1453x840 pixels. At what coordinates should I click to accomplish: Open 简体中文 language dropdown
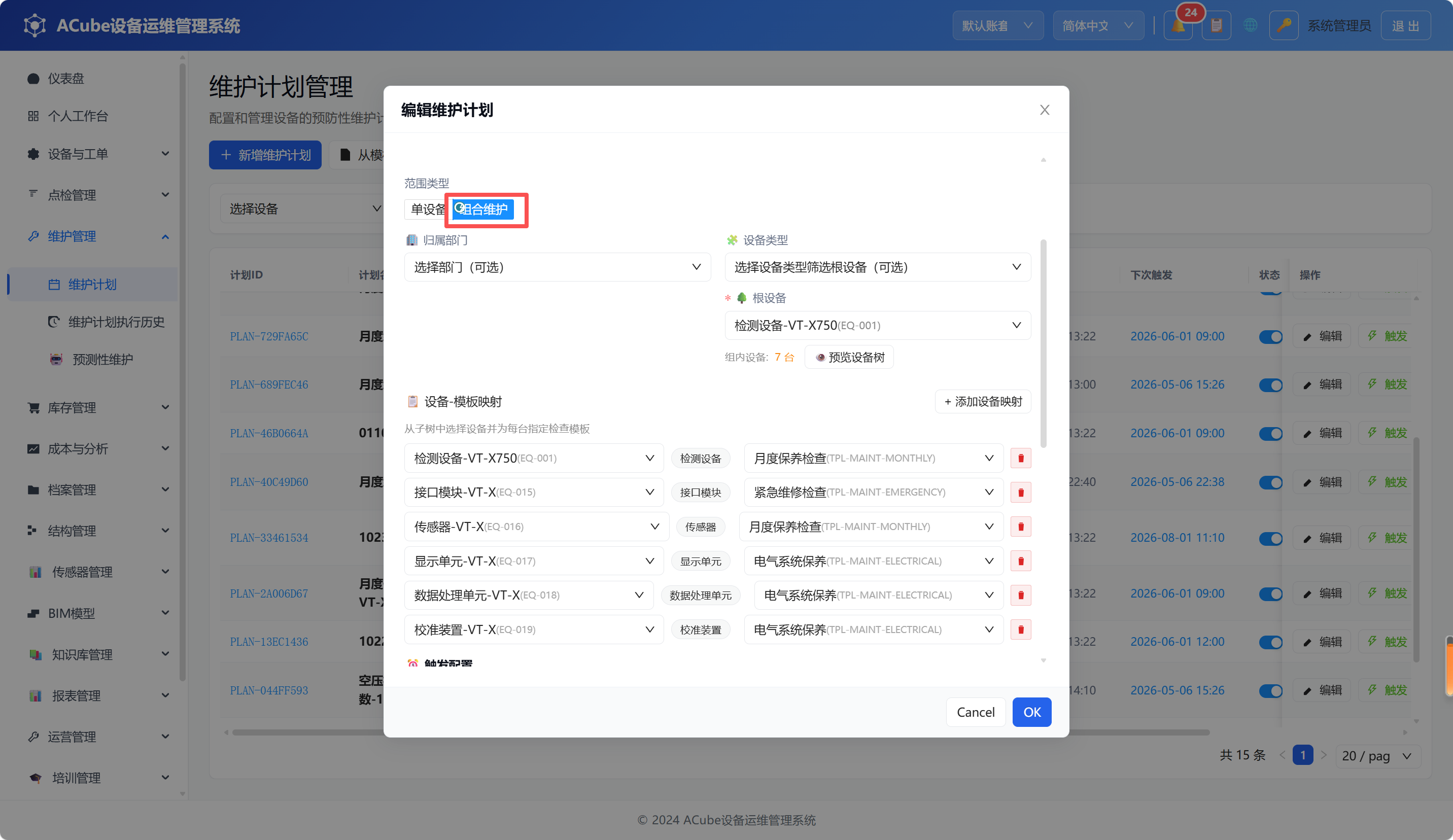point(1098,25)
